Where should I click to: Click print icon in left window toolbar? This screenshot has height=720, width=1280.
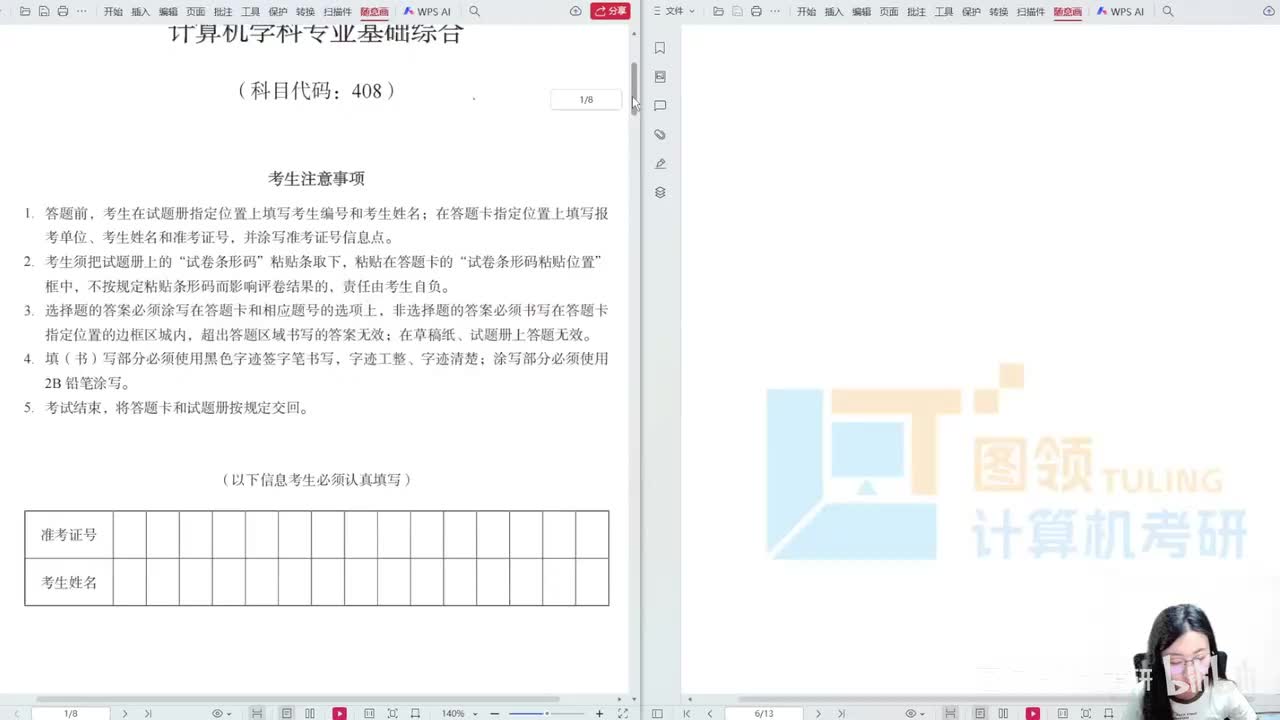[63, 11]
